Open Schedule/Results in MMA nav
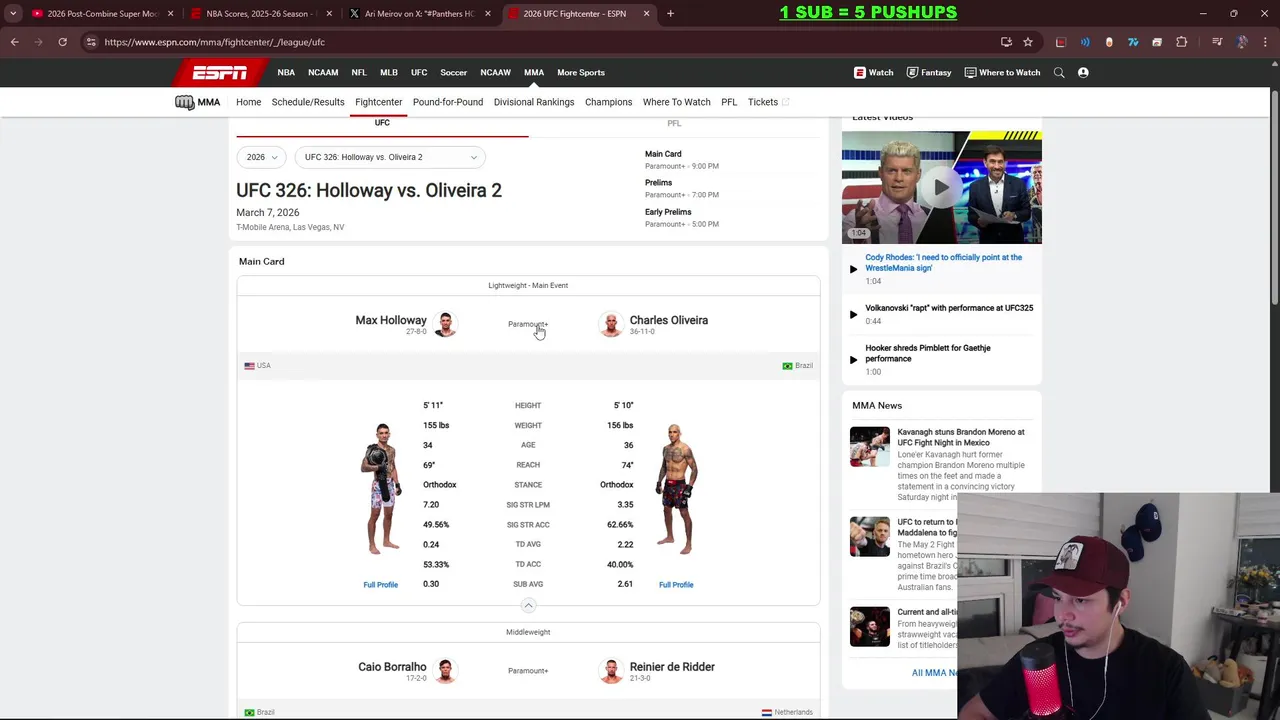The height and width of the screenshot is (720, 1280). click(x=308, y=102)
